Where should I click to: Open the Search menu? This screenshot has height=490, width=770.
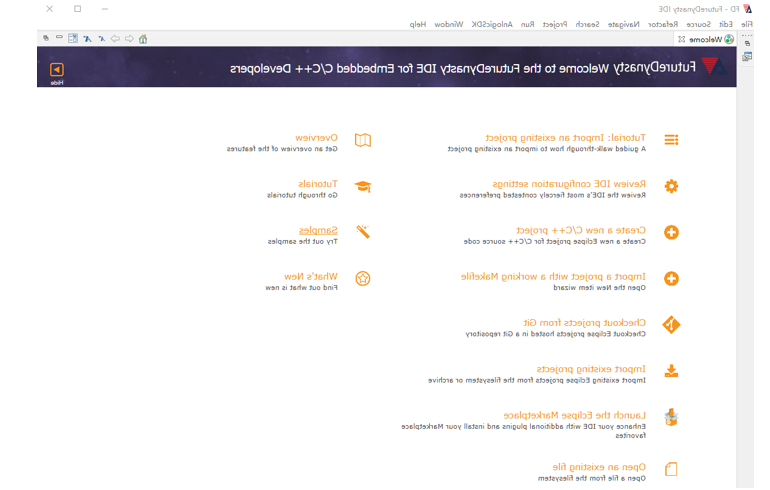tap(587, 24)
